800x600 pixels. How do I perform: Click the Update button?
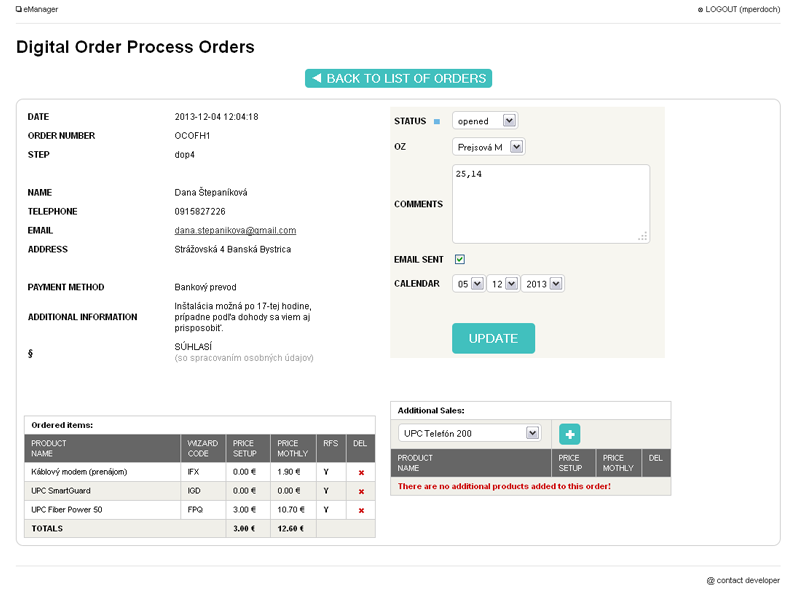pyautogui.click(x=493, y=338)
